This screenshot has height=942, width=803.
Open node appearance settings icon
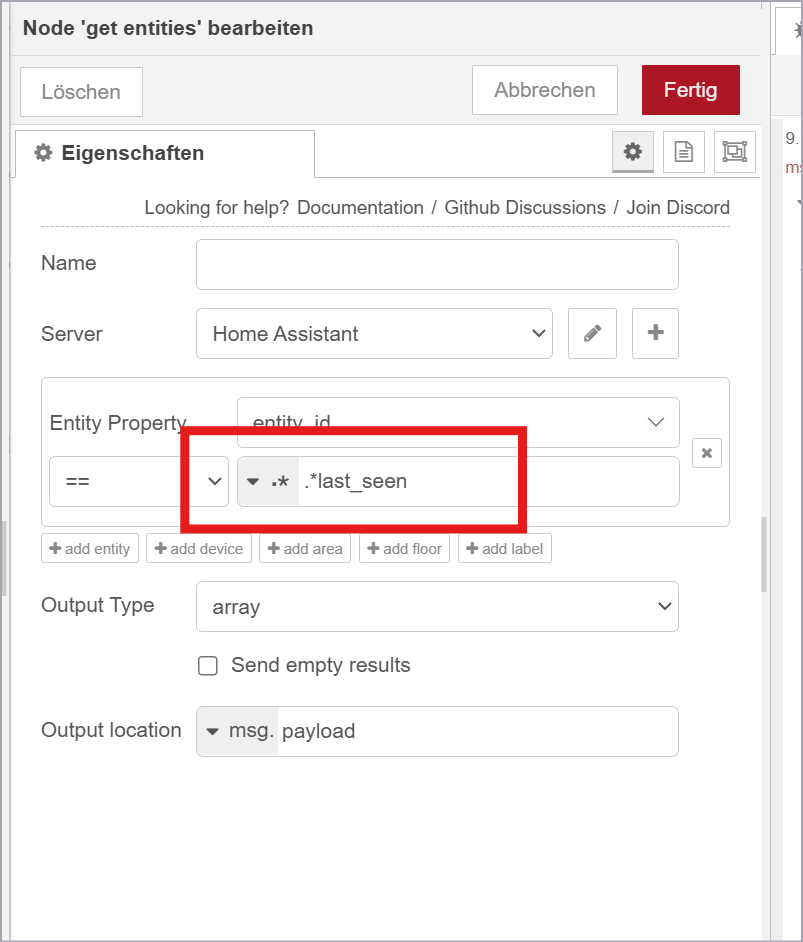[x=735, y=151]
